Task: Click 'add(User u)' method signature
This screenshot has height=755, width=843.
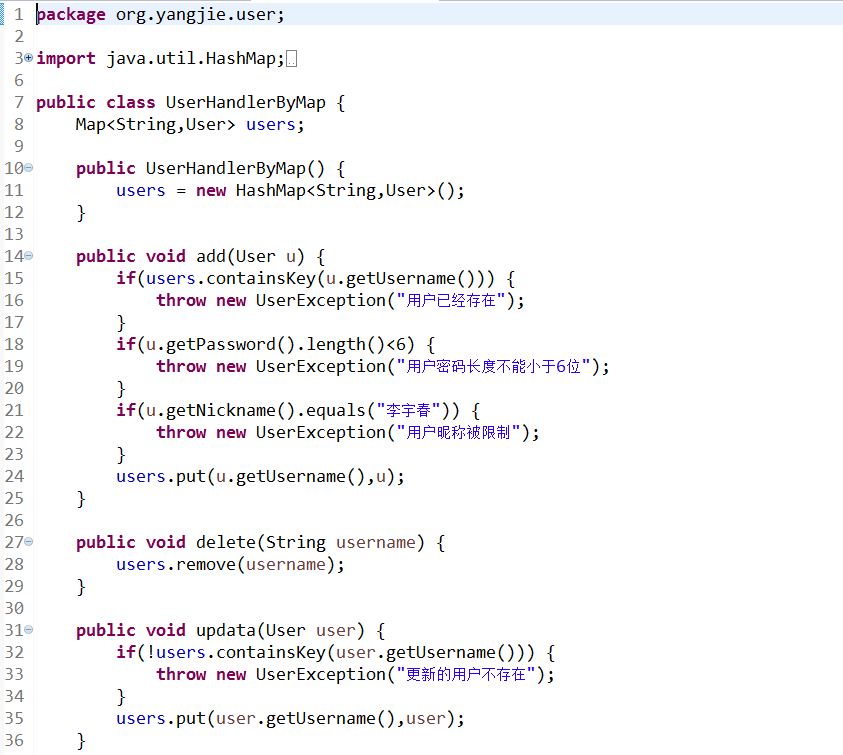Action: point(251,257)
